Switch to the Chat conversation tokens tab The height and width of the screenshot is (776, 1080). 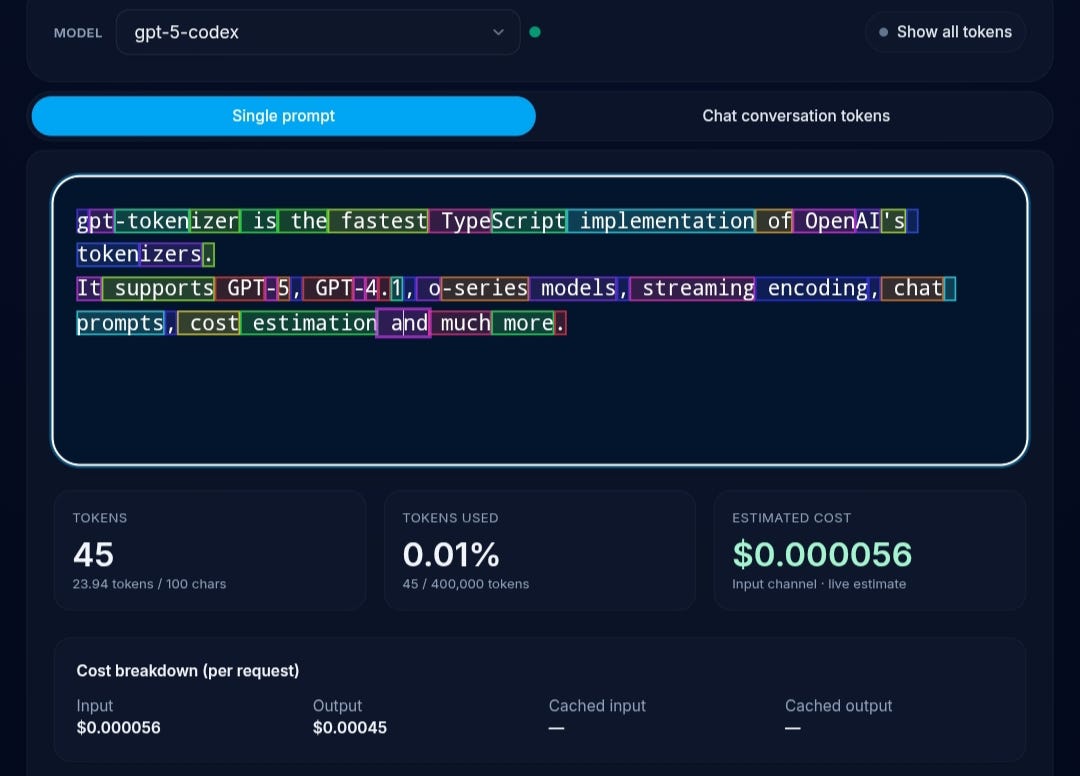(796, 115)
